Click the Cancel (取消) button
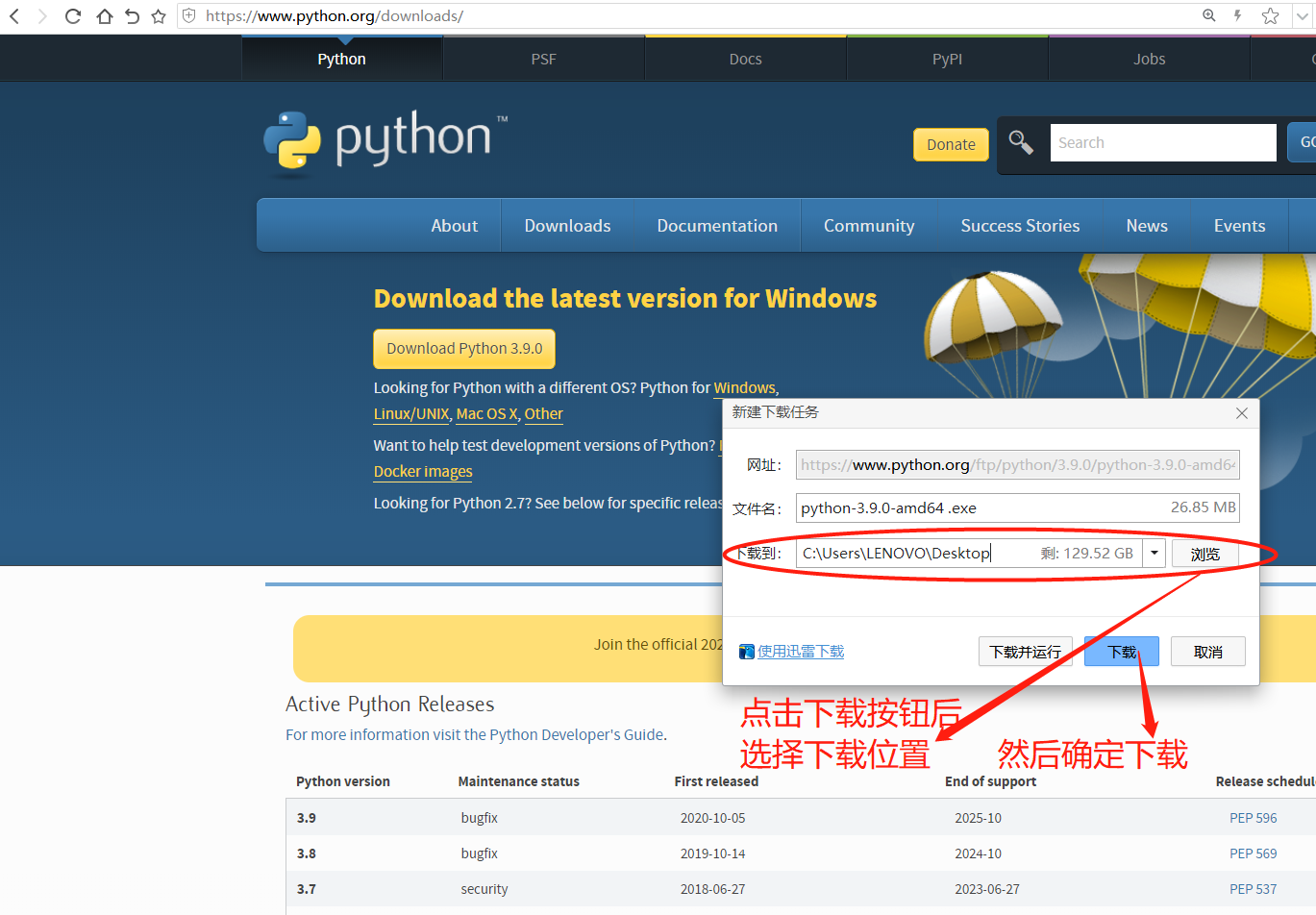1316x915 pixels. click(x=1208, y=652)
